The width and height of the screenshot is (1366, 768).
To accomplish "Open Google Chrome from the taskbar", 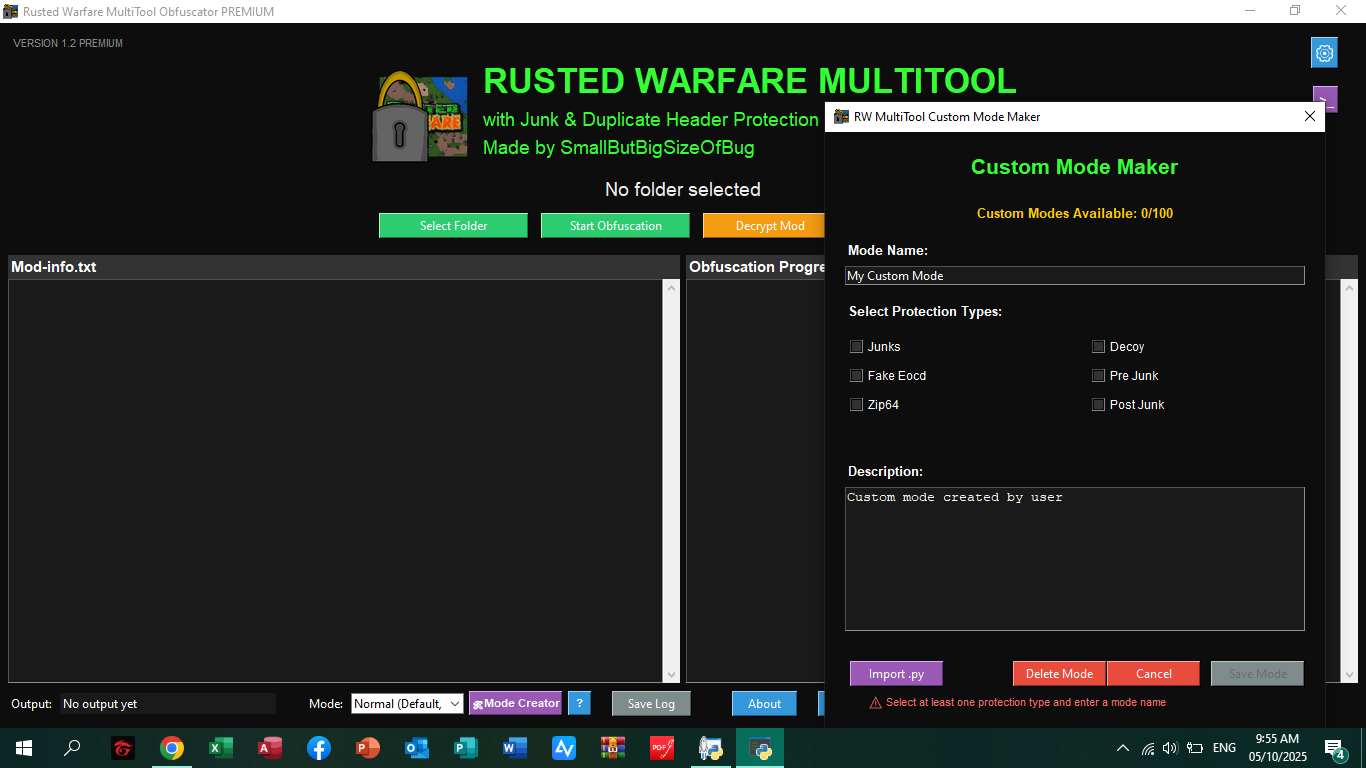I will pos(172,748).
